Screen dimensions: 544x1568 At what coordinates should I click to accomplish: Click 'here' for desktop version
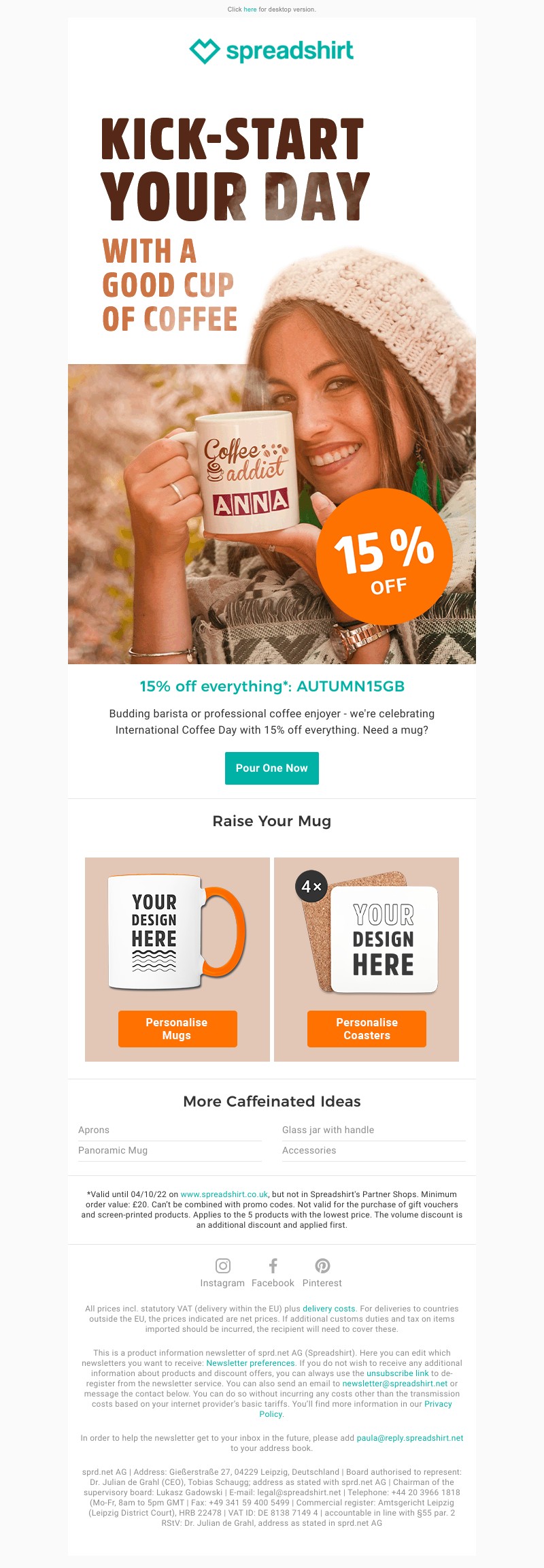[x=250, y=10]
